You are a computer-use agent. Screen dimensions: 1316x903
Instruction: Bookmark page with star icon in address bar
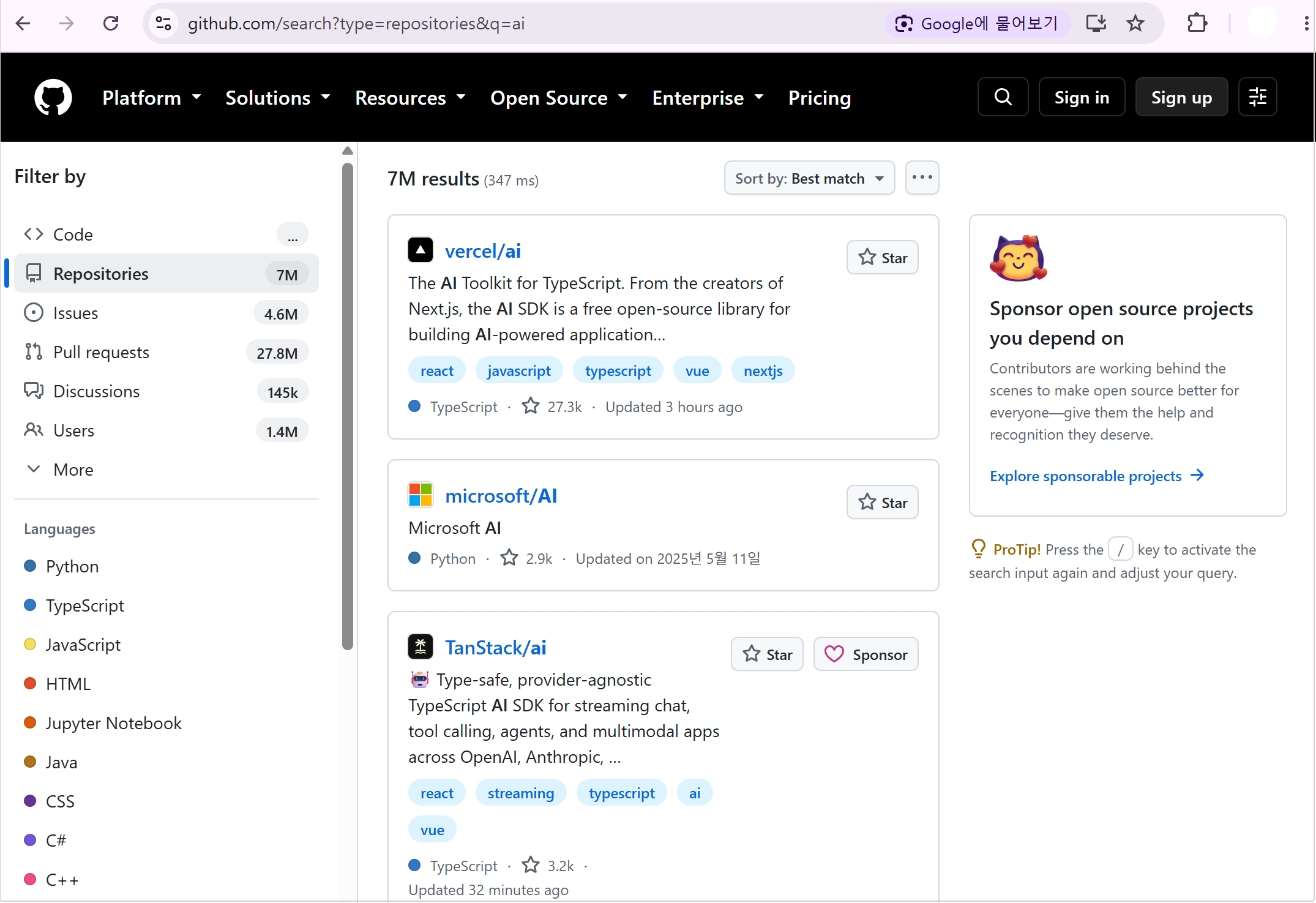click(x=1135, y=23)
